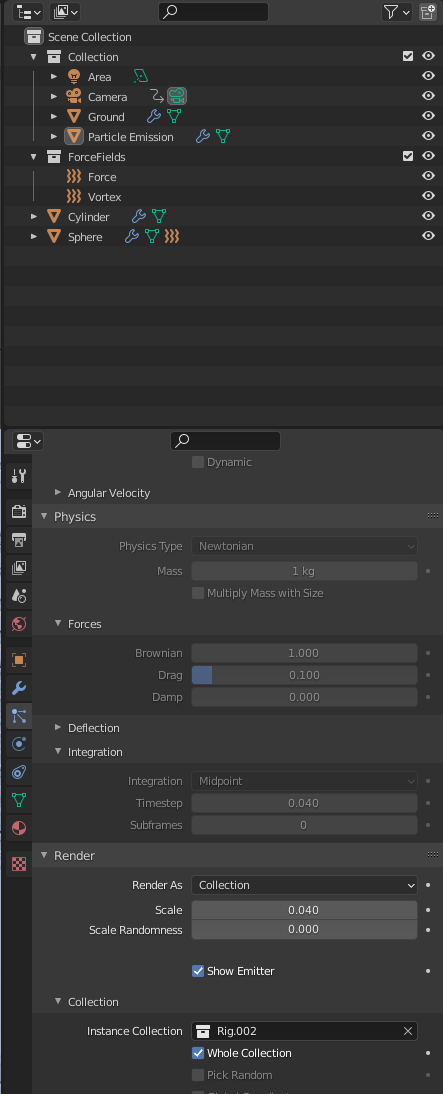Hide the Ground object in viewport
The height and width of the screenshot is (1094, 443).
428,117
